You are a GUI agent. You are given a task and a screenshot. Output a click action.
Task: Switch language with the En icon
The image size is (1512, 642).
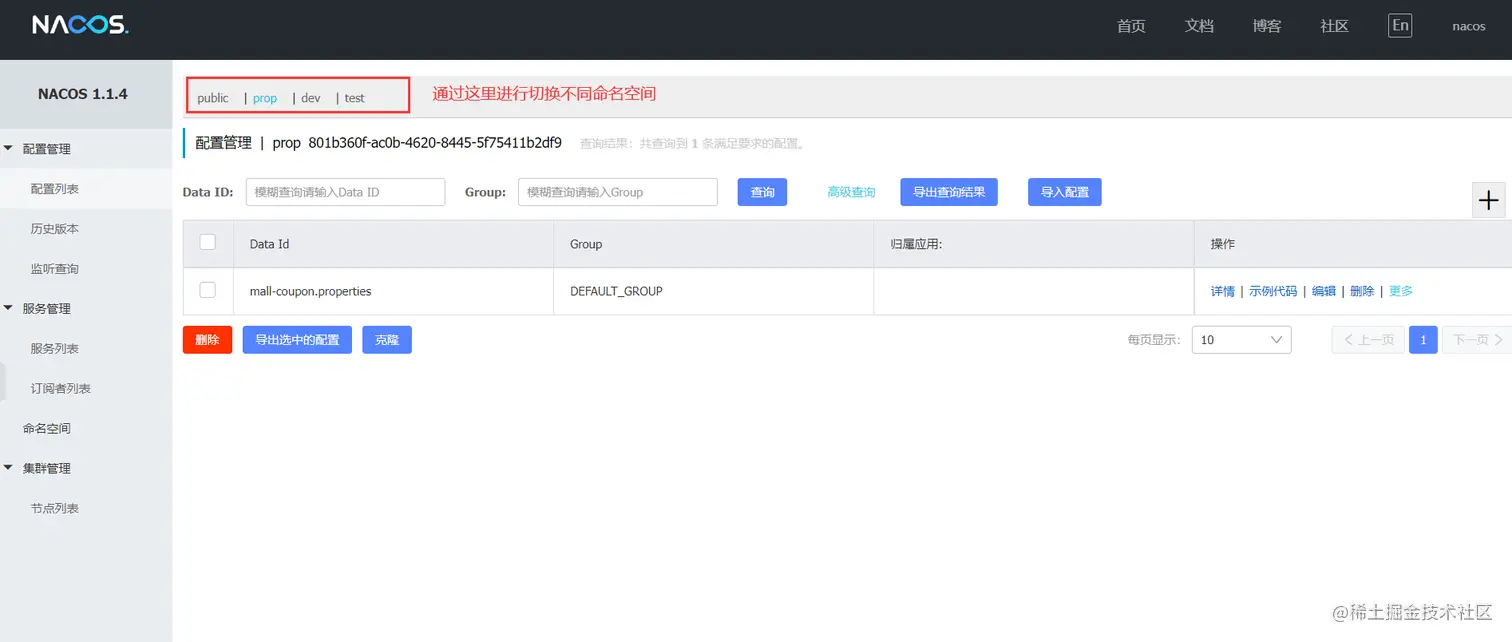click(1400, 26)
